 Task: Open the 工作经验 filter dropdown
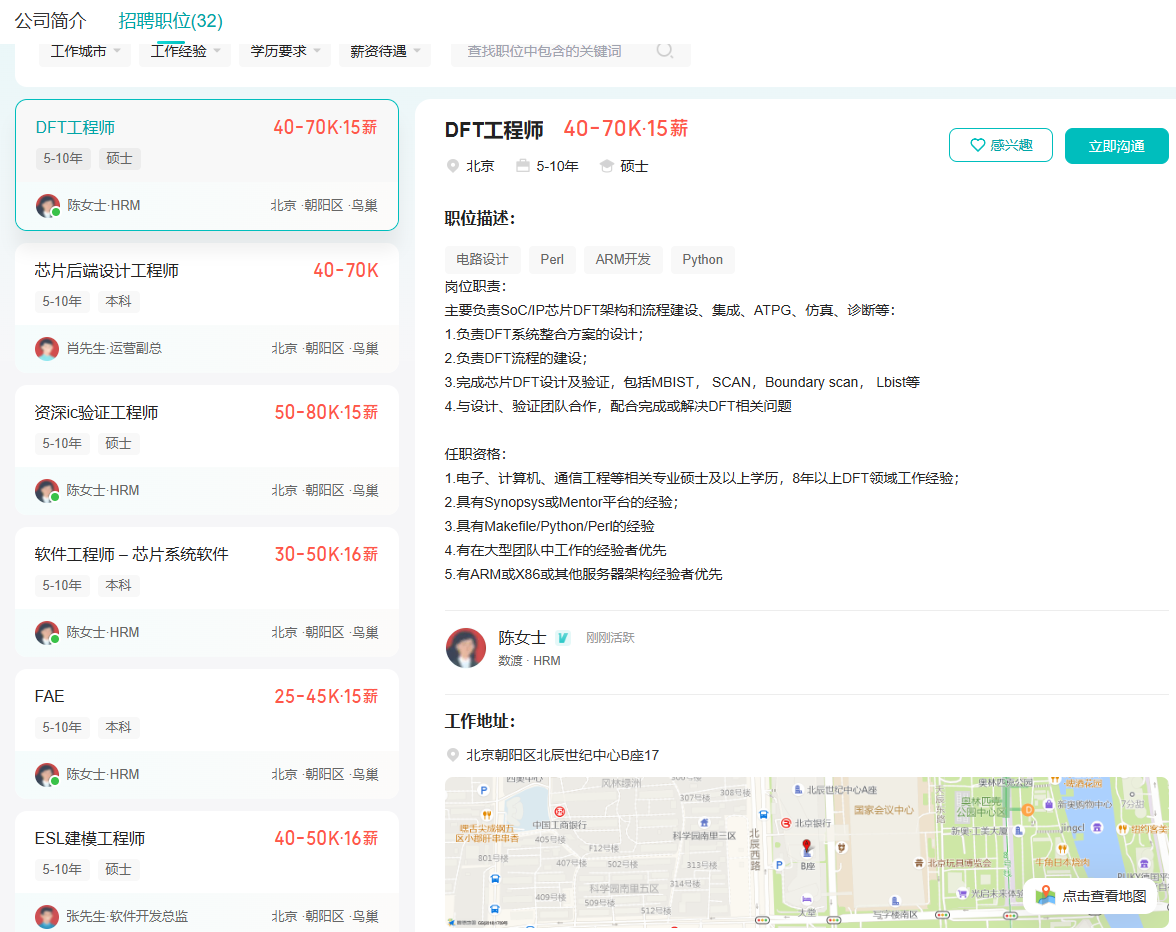[184, 51]
